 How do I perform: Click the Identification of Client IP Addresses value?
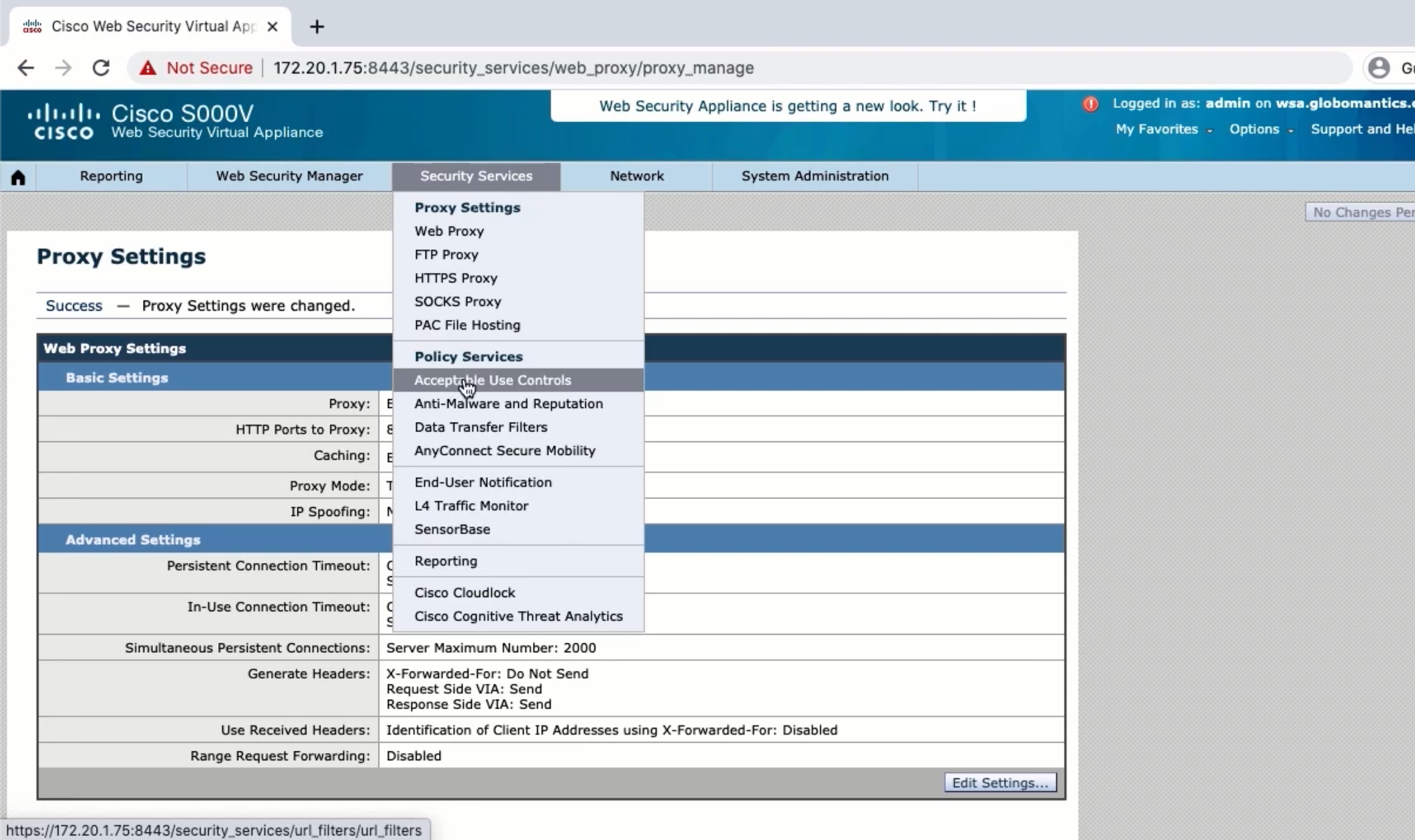point(612,730)
